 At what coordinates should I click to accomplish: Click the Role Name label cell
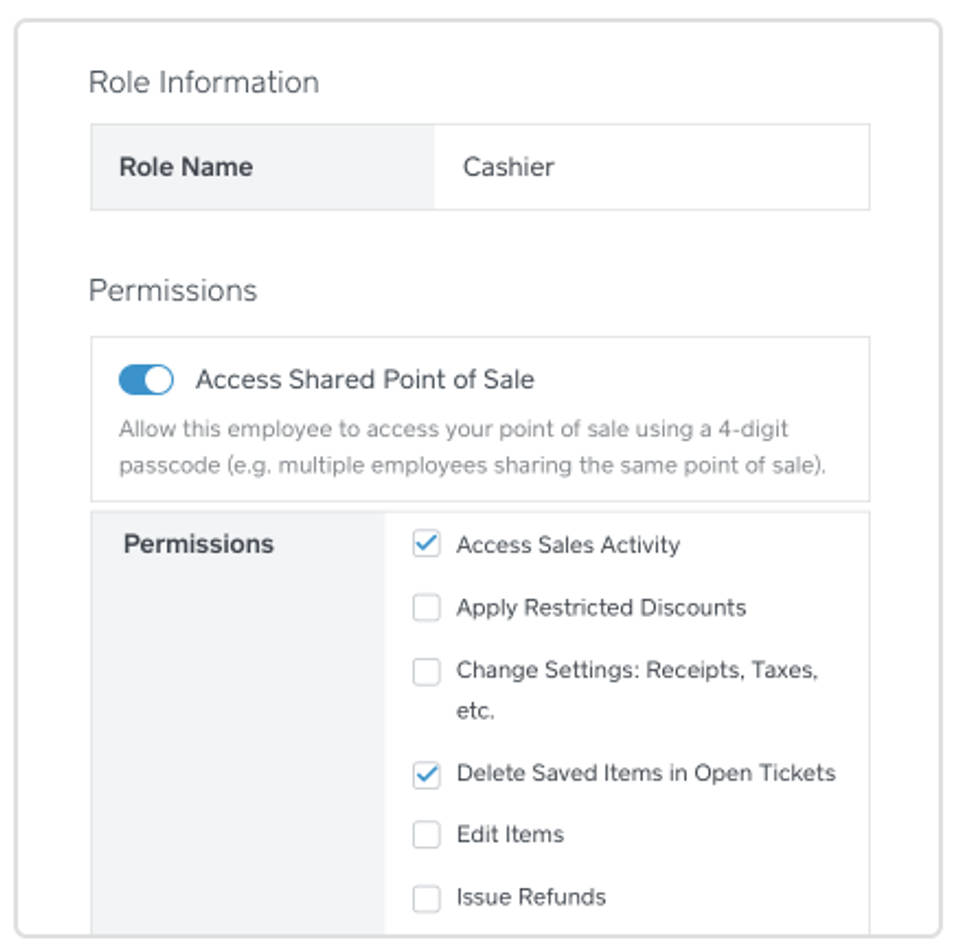click(186, 167)
